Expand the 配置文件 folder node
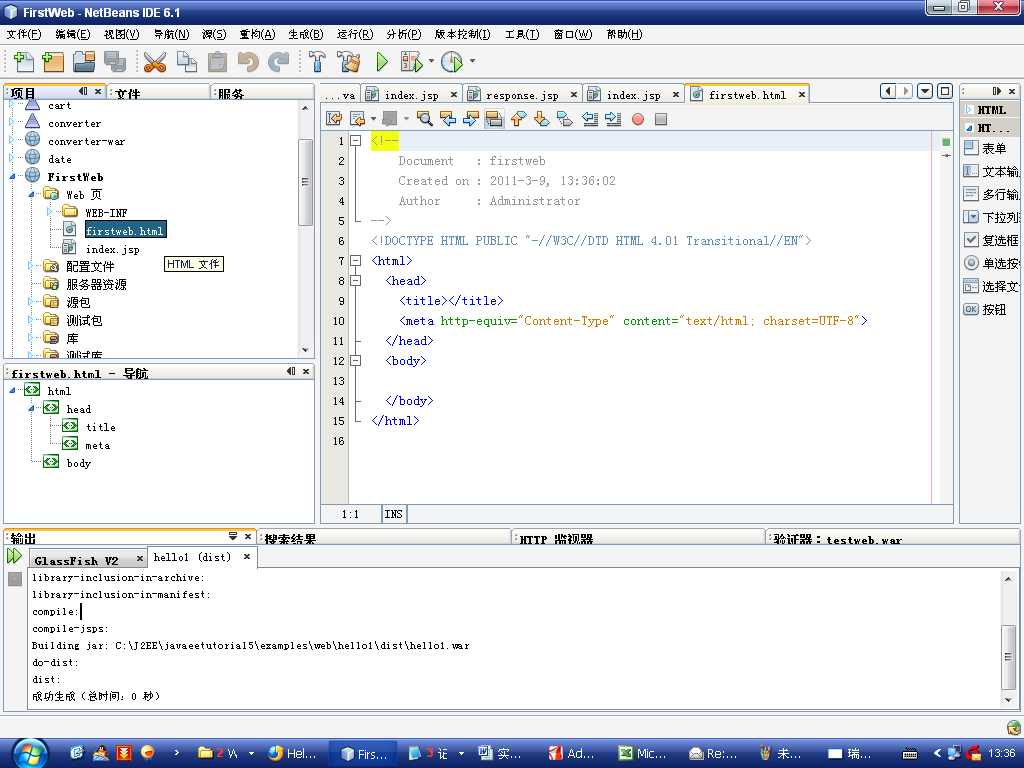 pos(31,266)
